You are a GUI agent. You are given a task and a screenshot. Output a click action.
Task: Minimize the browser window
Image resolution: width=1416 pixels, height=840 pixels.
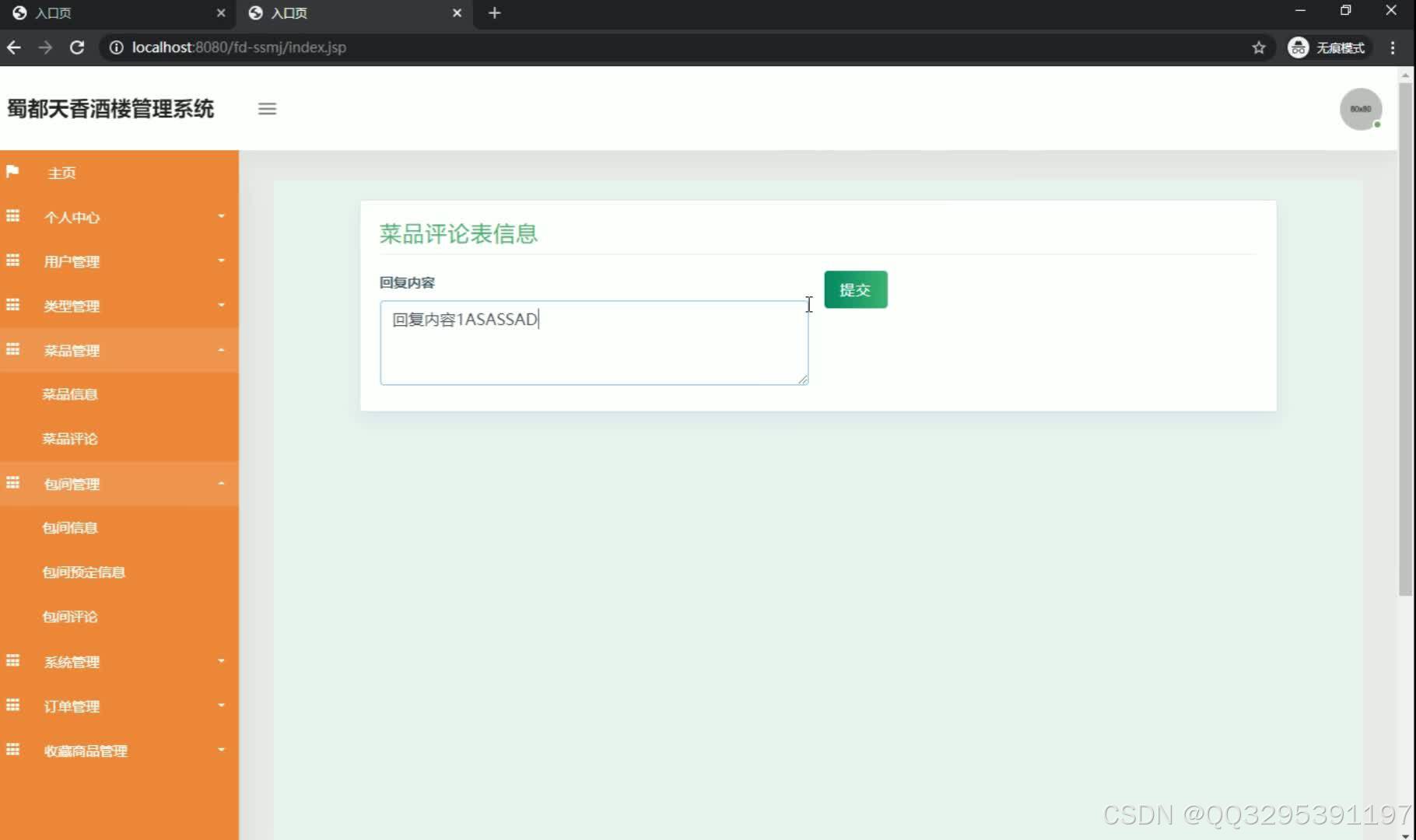[x=1300, y=10]
